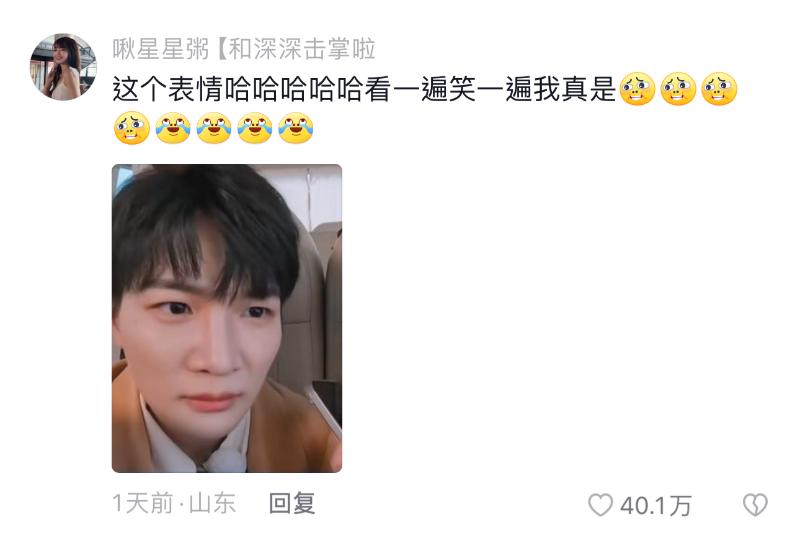Viewport: 800px width, 548px height.
Task: Open the commenter's profile avatar
Action: click(x=63, y=67)
